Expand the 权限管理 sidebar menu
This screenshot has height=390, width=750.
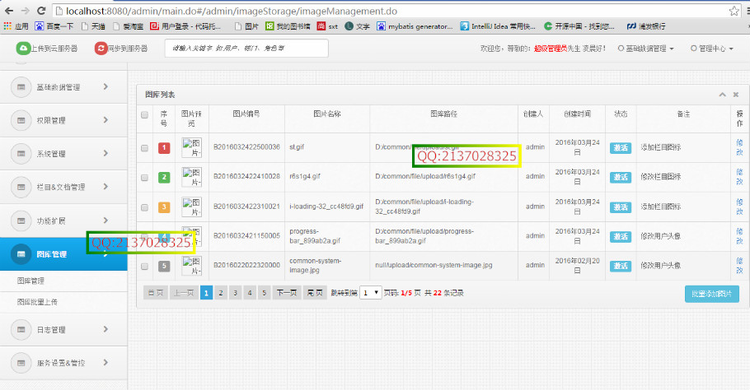coord(64,120)
